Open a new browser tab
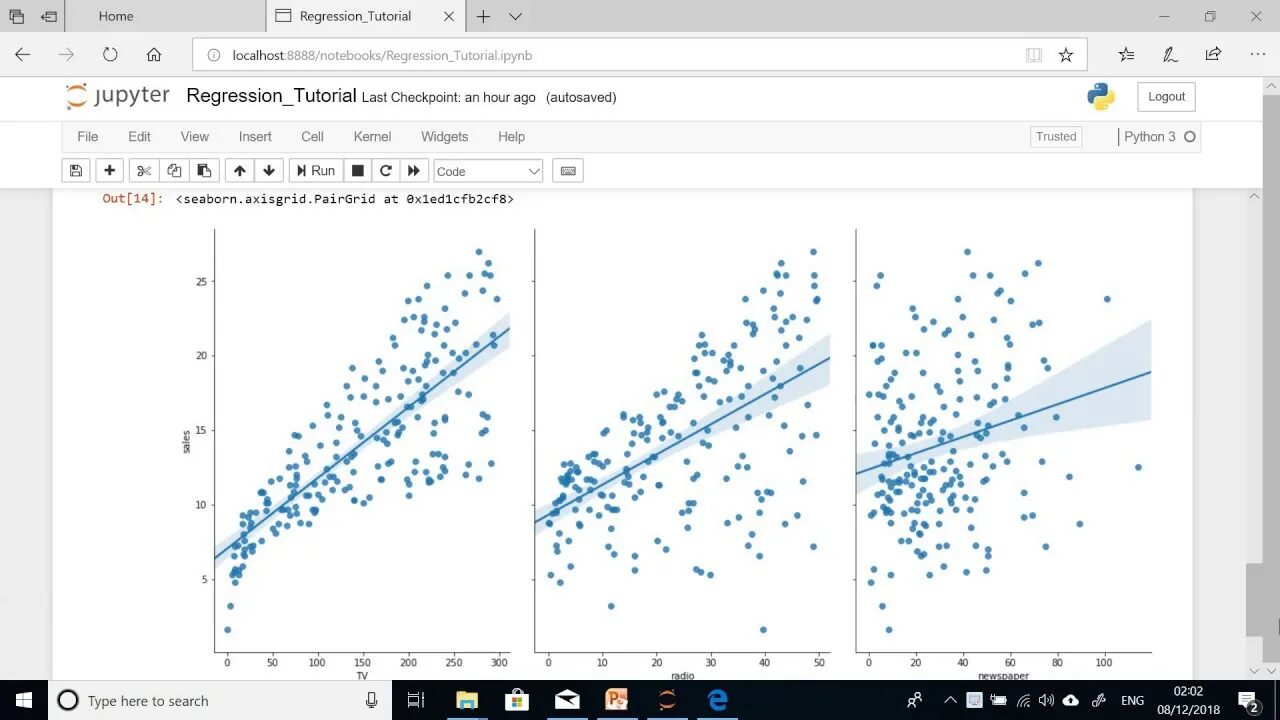The width and height of the screenshot is (1280, 720). 483,16
